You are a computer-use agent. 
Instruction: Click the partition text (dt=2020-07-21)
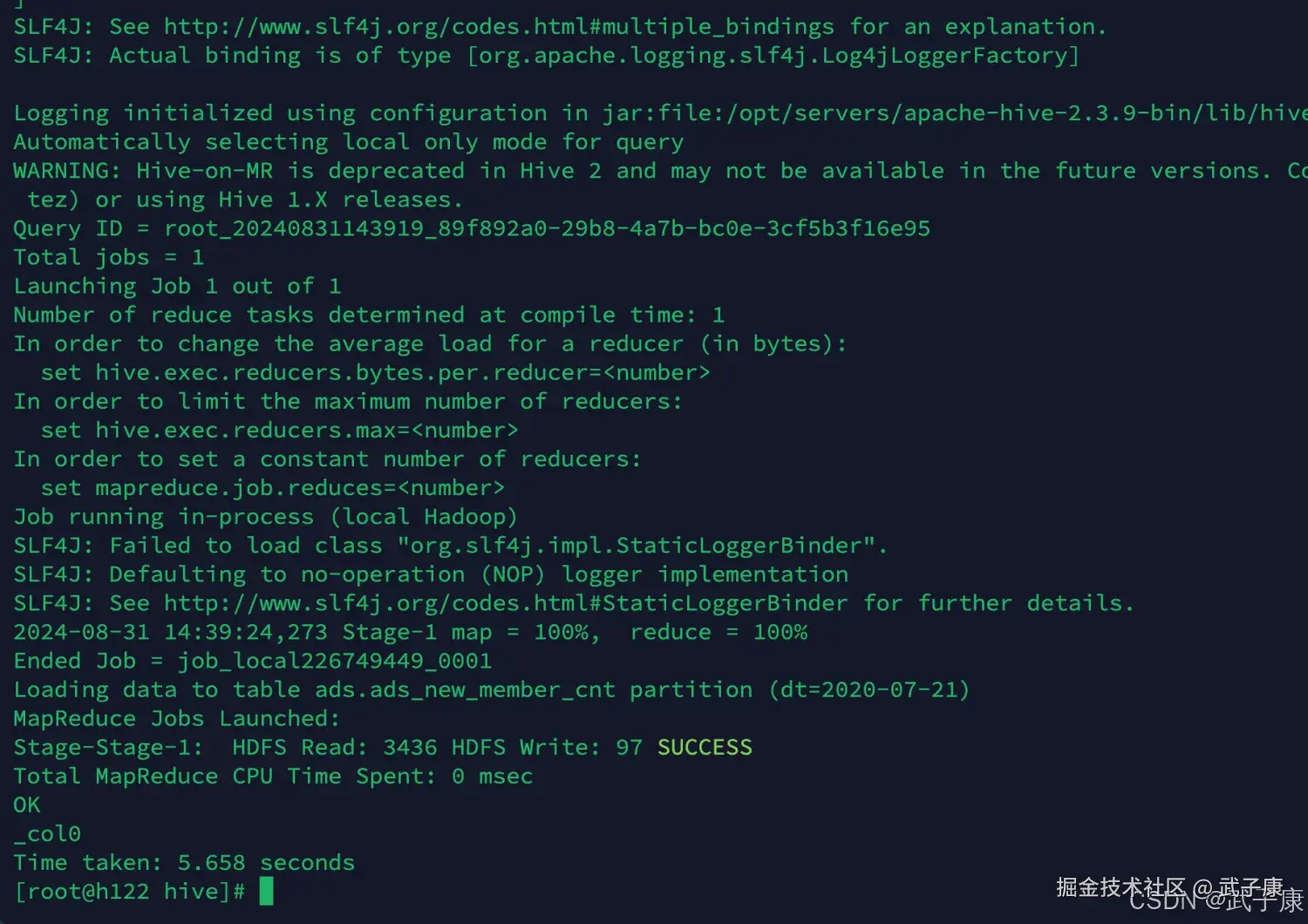coord(869,690)
